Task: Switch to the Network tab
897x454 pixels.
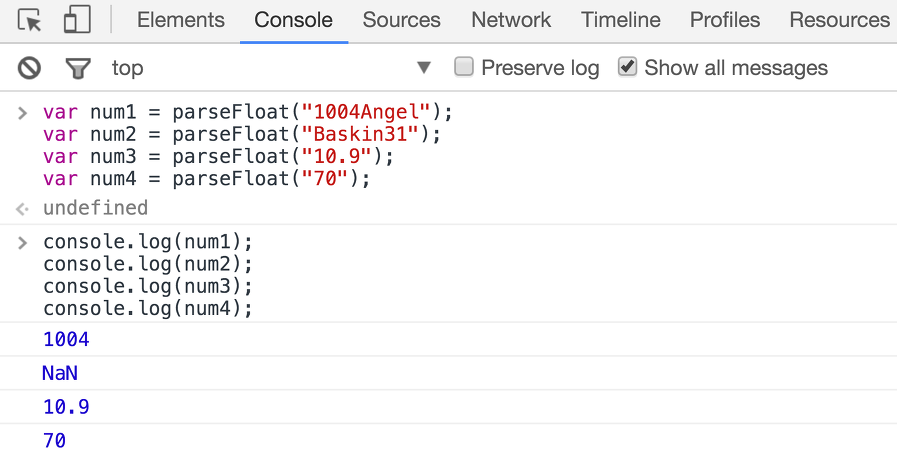Action: 511,20
